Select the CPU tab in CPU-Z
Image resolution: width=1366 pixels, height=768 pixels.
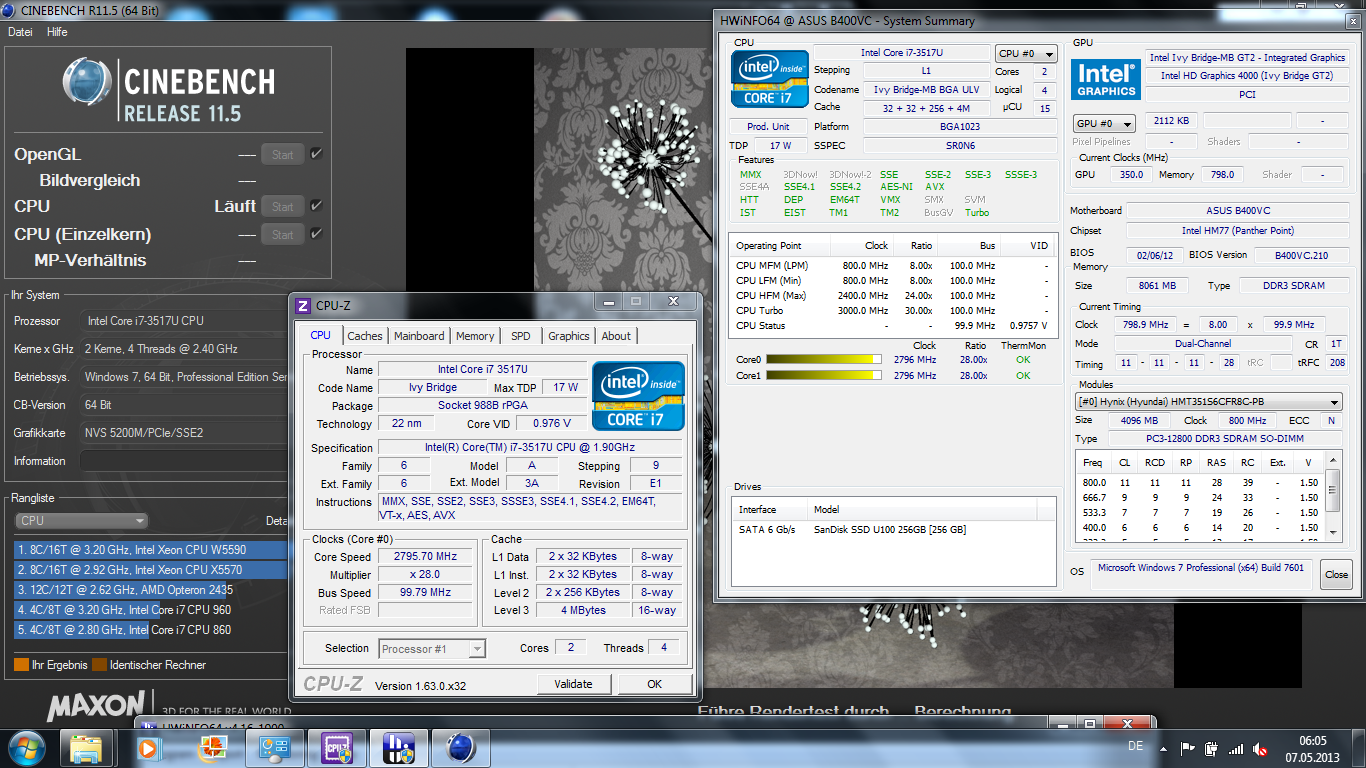(x=320, y=335)
